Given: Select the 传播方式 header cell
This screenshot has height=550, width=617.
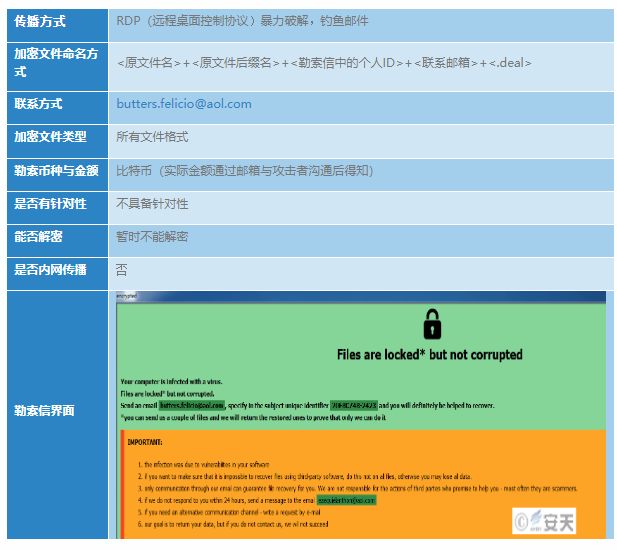Looking at the screenshot, I should click(57, 25).
